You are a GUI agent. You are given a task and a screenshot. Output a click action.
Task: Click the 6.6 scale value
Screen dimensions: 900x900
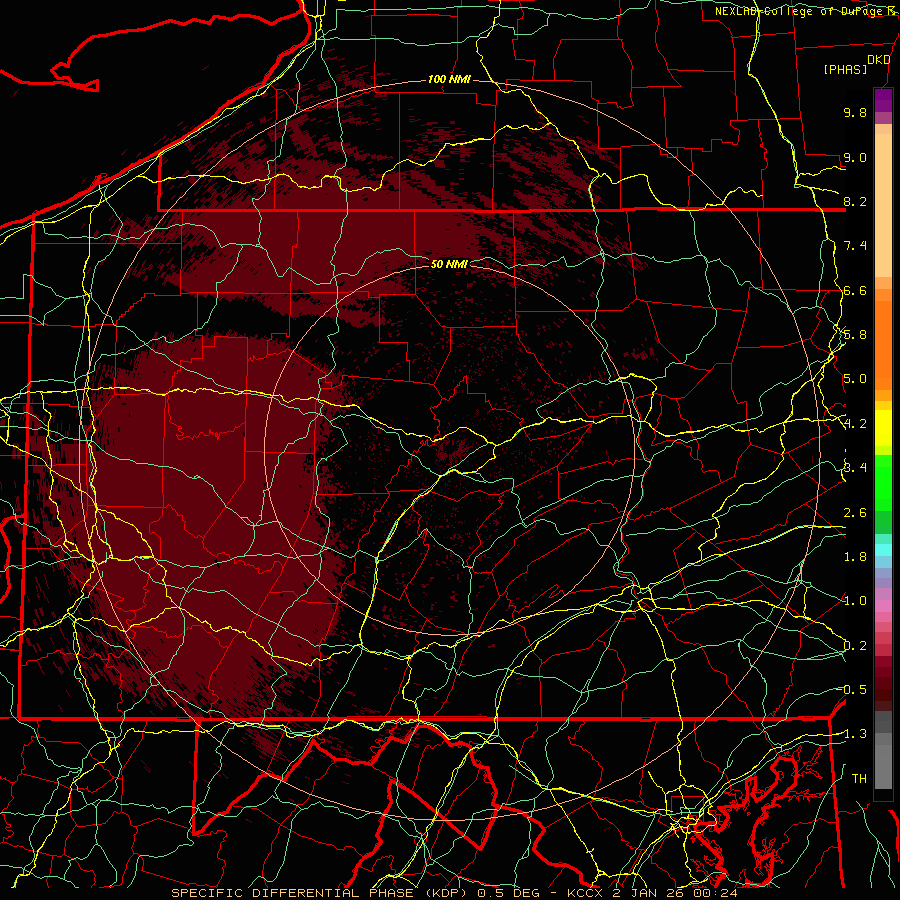[x=855, y=290]
